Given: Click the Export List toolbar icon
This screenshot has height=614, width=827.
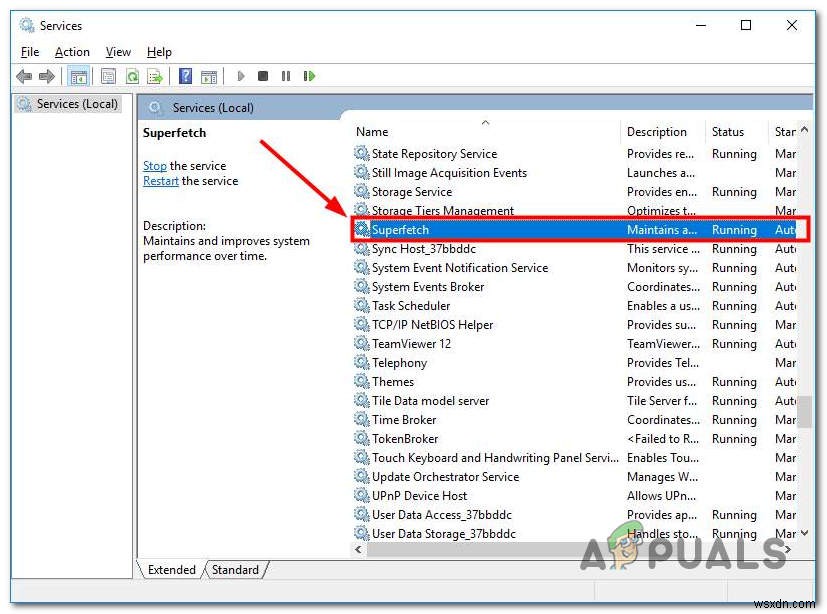Looking at the screenshot, I should click(x=155, y=76).
